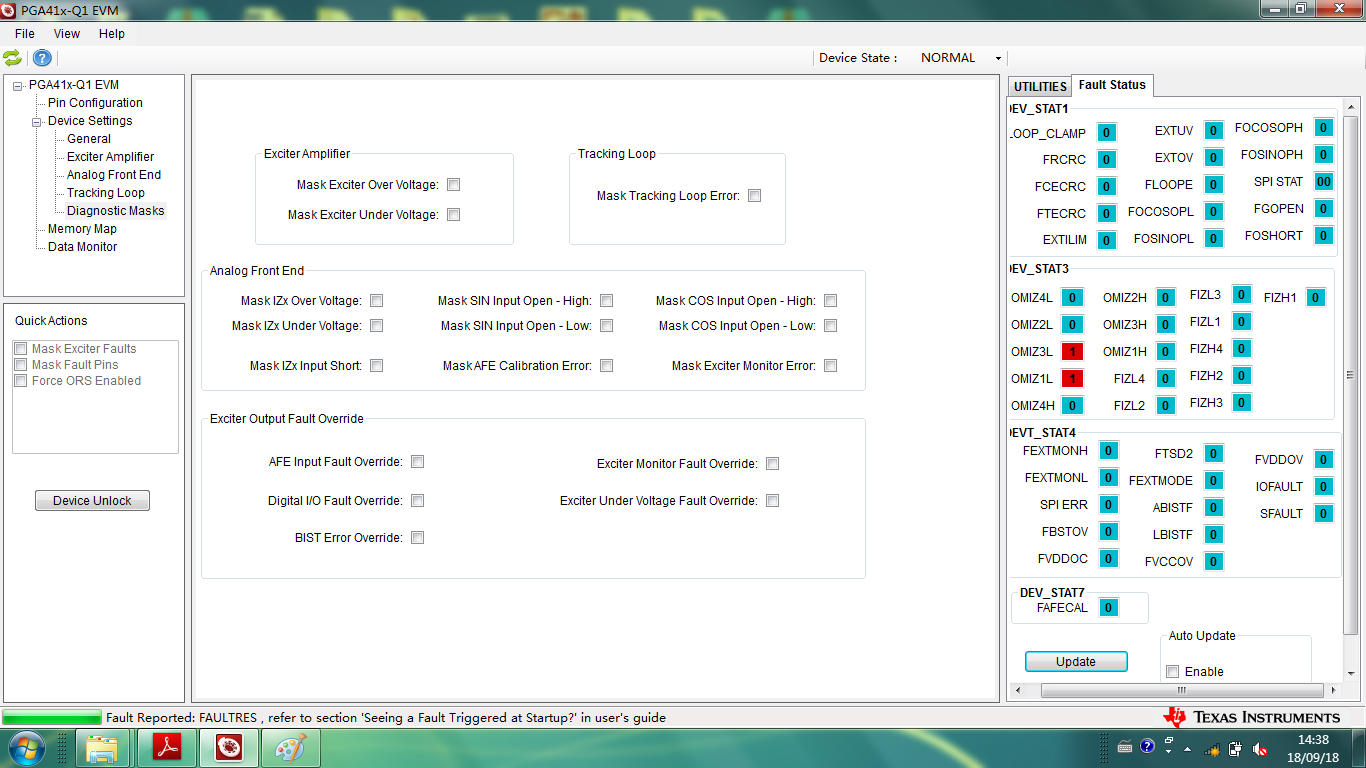Open Exciter Amplifier settings in tree
The width and height of the screenshot is (1366, 768).
[x=111, y=157]
